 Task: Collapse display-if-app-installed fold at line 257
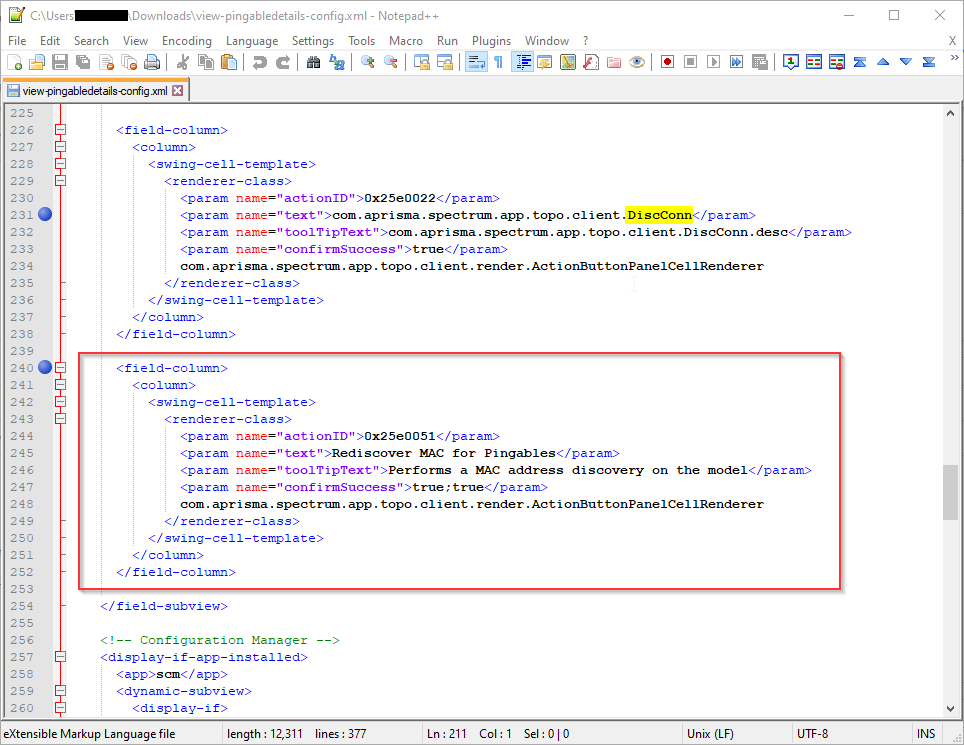pyautogui.click(x=60, y=657)
